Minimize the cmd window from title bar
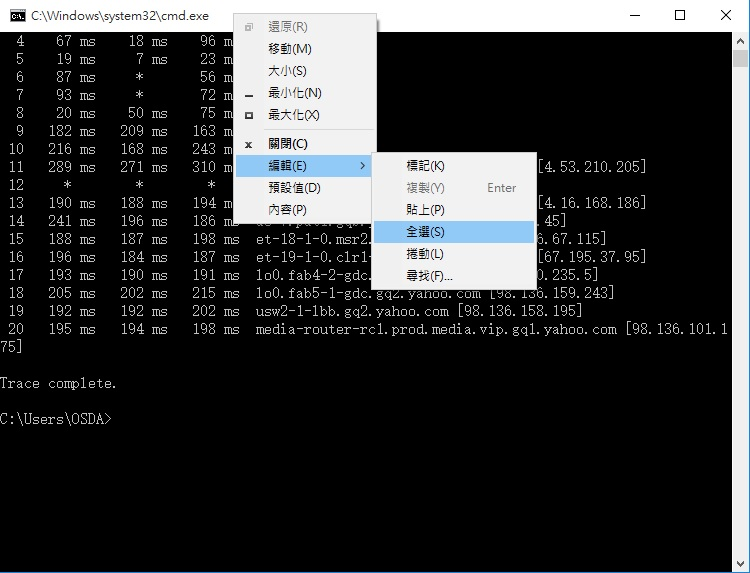The width and height of the screenshot is (750, 573). click(635, 16)
